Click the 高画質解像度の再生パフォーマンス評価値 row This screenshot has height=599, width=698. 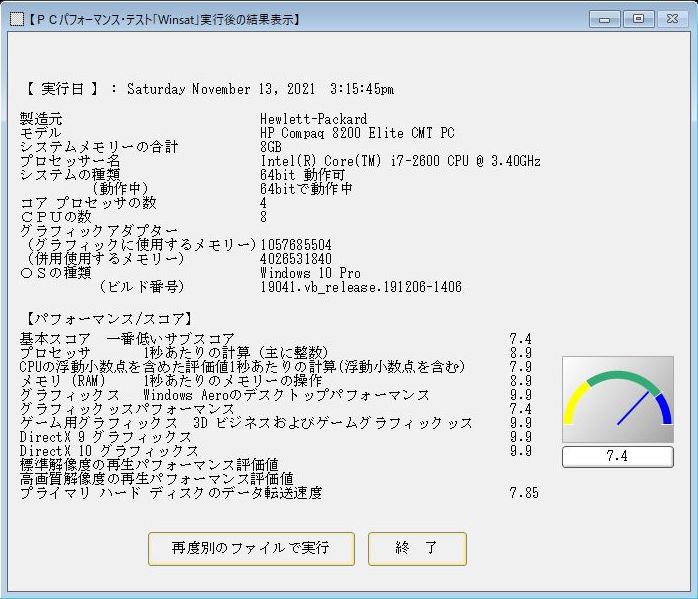tap(156, 479)
